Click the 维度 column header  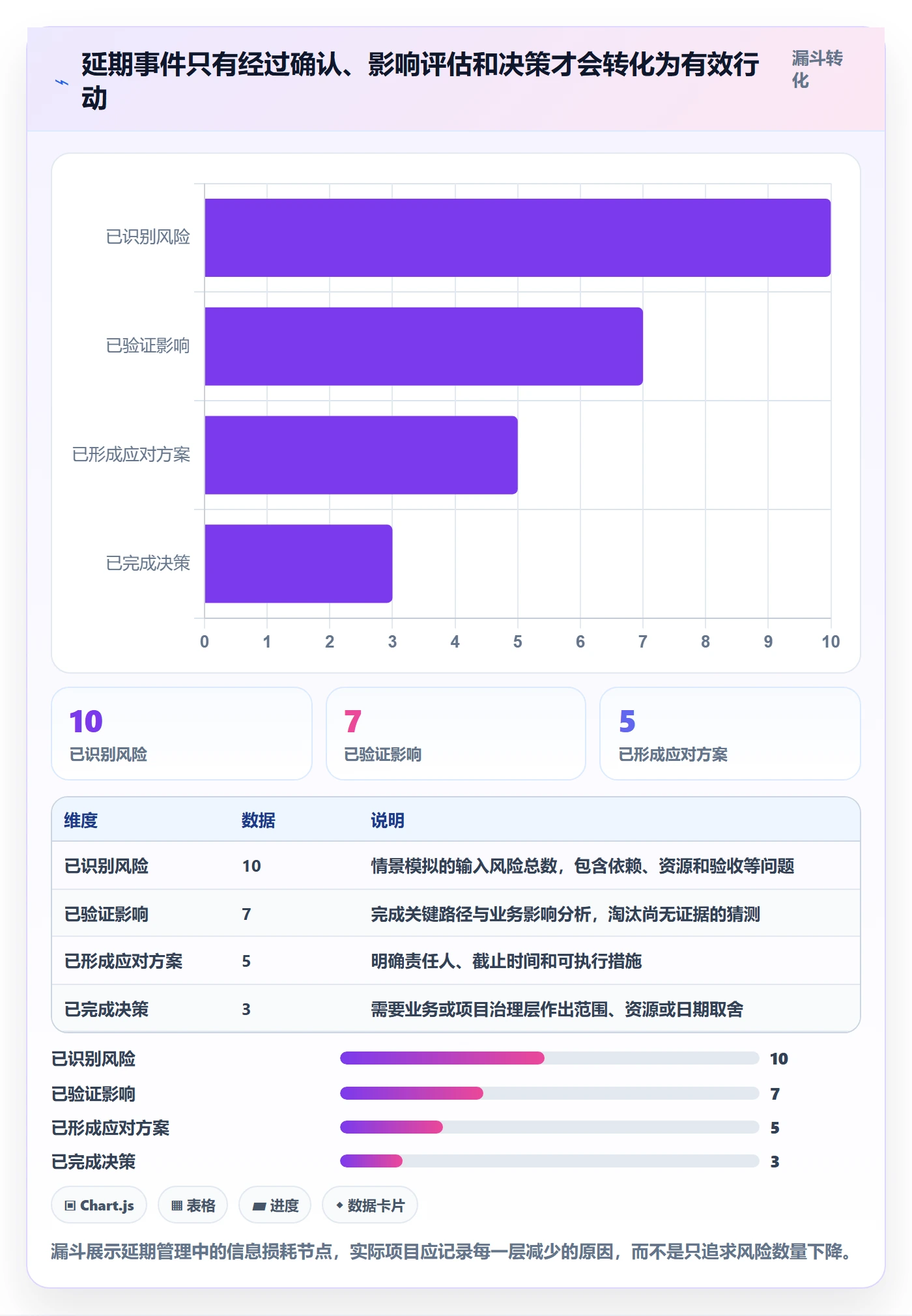pos(81,820)
